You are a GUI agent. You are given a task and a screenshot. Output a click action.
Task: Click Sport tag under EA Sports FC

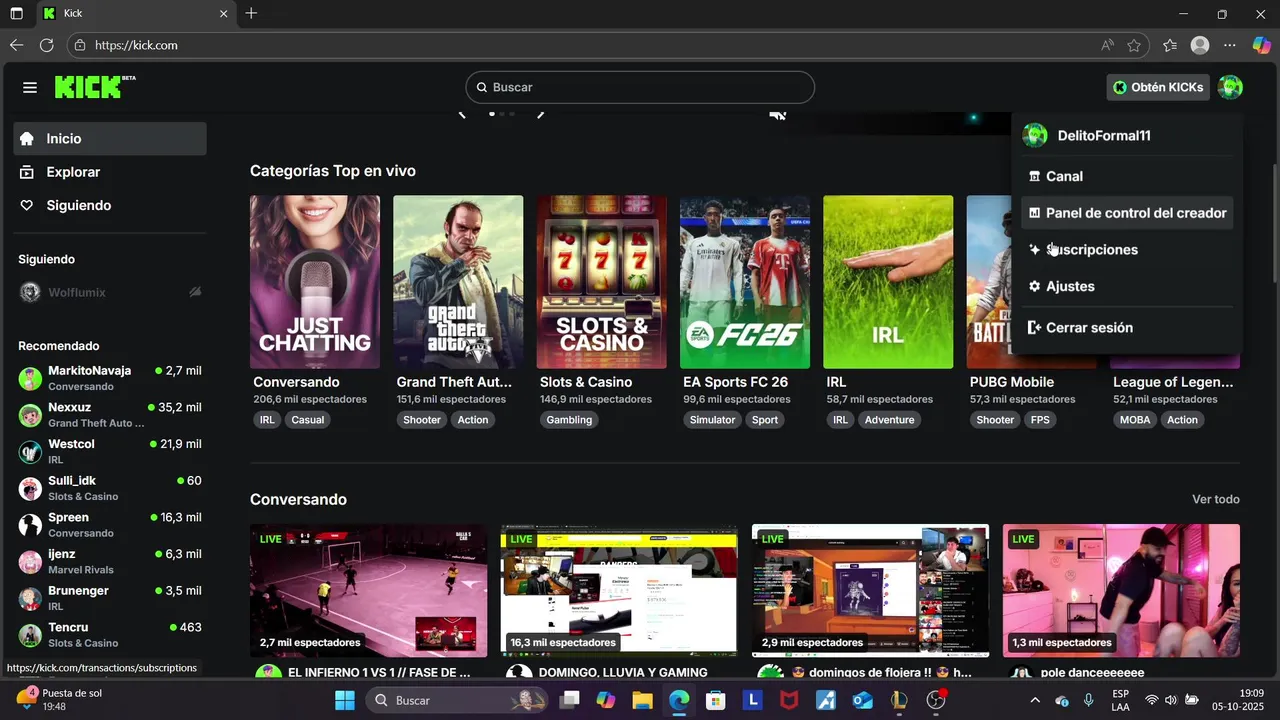765,420
